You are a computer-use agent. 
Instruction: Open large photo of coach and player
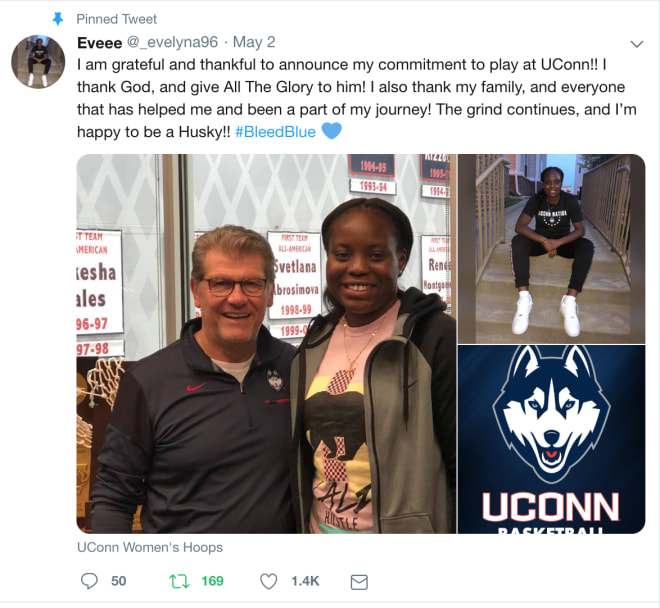click(x=266, y=344)
